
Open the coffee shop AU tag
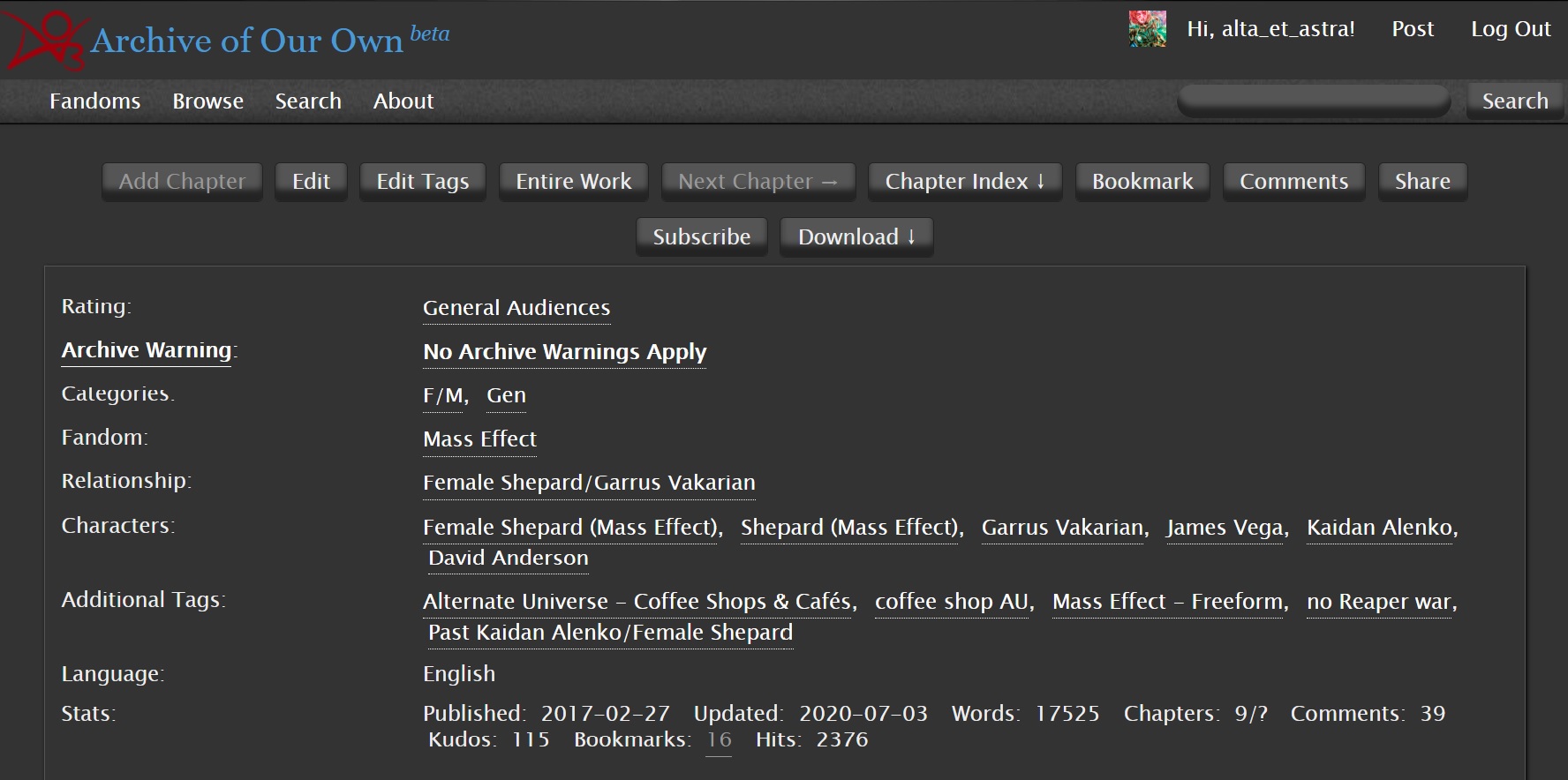(x=952, y=602)
